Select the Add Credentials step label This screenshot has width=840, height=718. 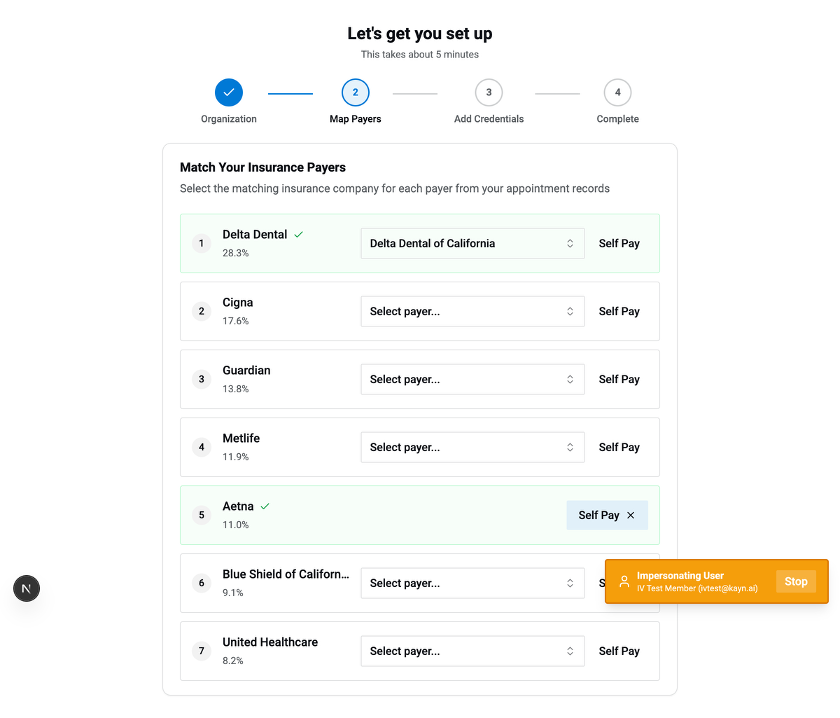click(488, 119)
